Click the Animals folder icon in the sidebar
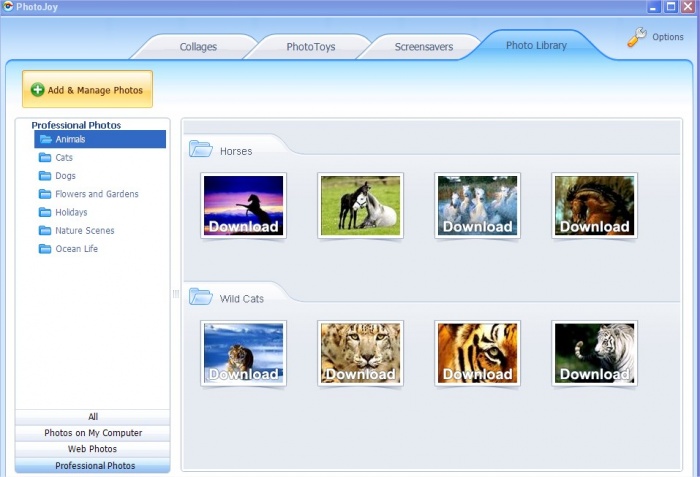This screenshot has height=477, width=700. point(46,139)
